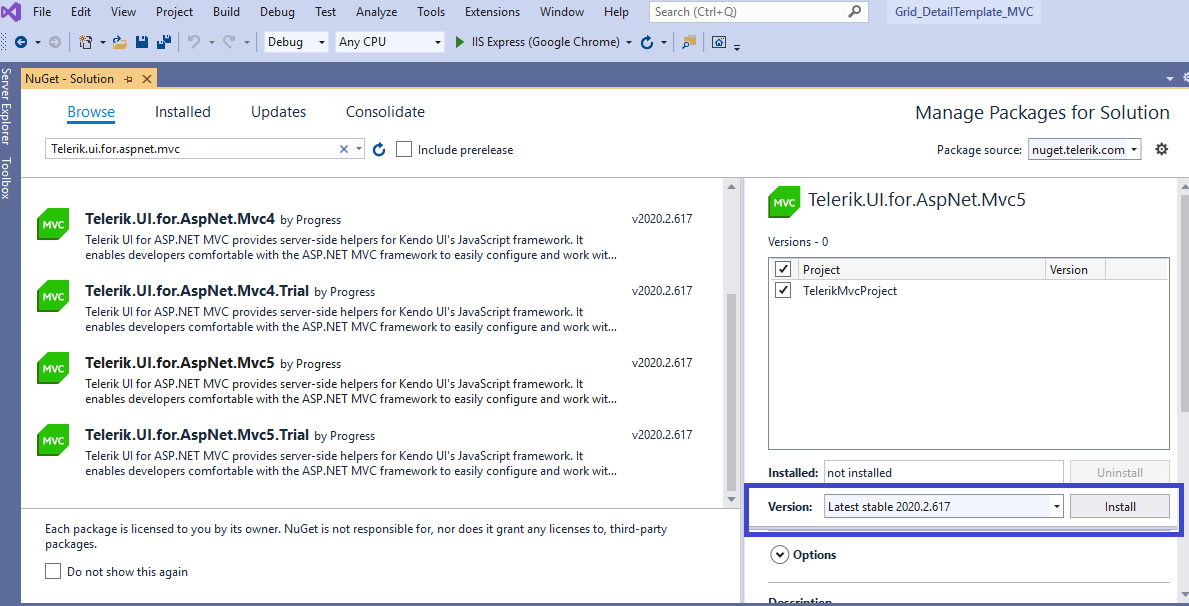Open the Server Explorer side panel
Image resolution: width=1189 pixels, height=606 pixels.
[x=6, y=105]
